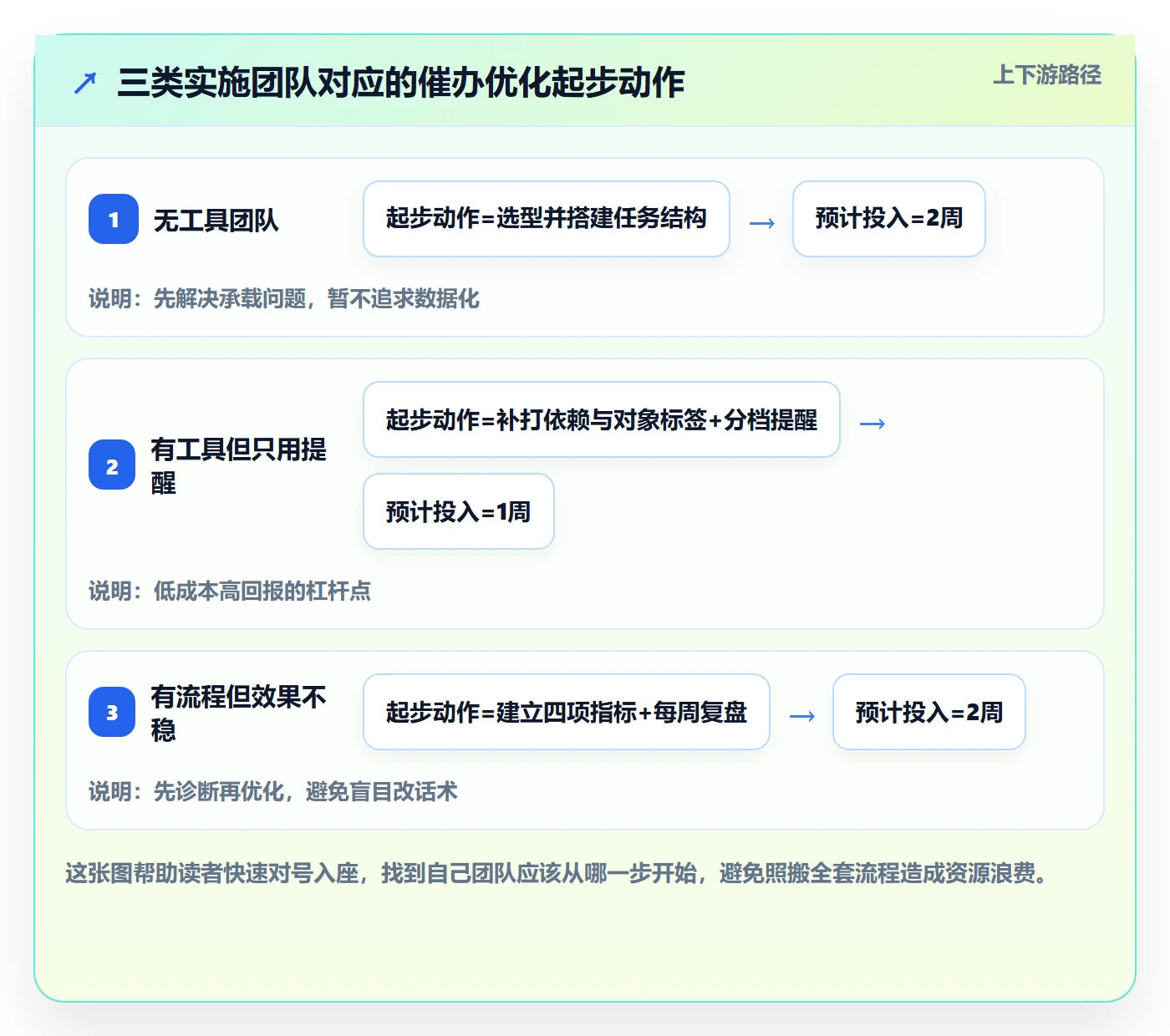Click the 预计投入=1周 pill

tap(459, 511)
